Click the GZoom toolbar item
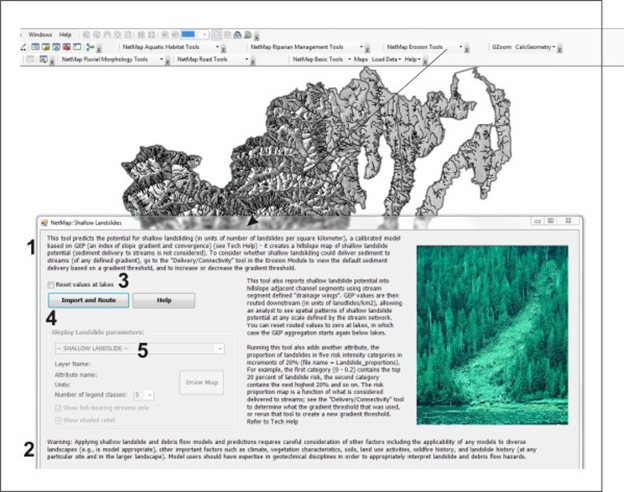 (501, 46)
